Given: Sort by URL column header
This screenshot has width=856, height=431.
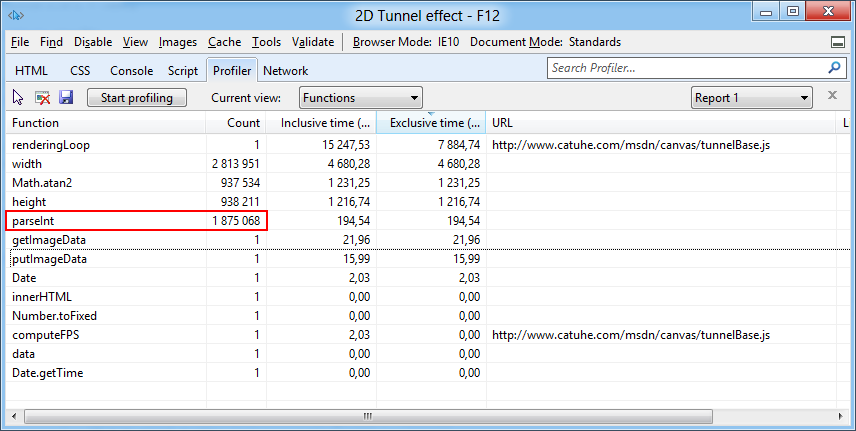Looking at the screenshot, I should click(x=661, y=123).
